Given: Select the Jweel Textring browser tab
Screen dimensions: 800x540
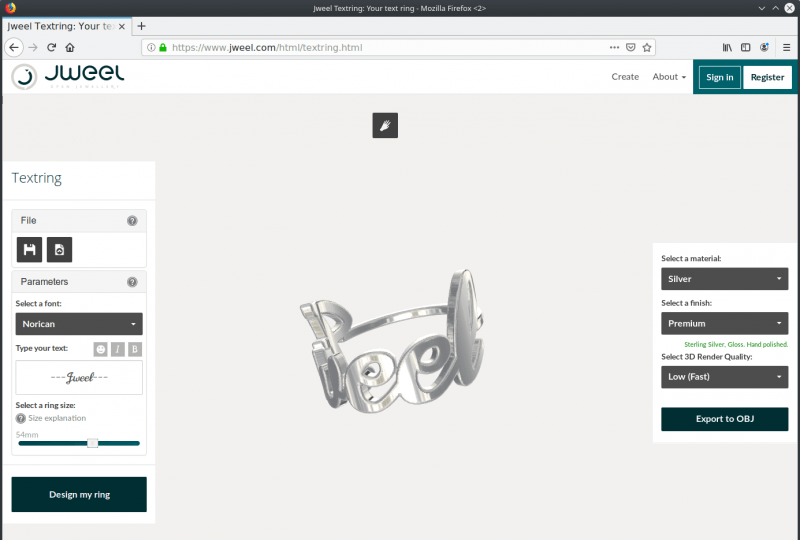Looking at the screenshot, I should (65, 26).
